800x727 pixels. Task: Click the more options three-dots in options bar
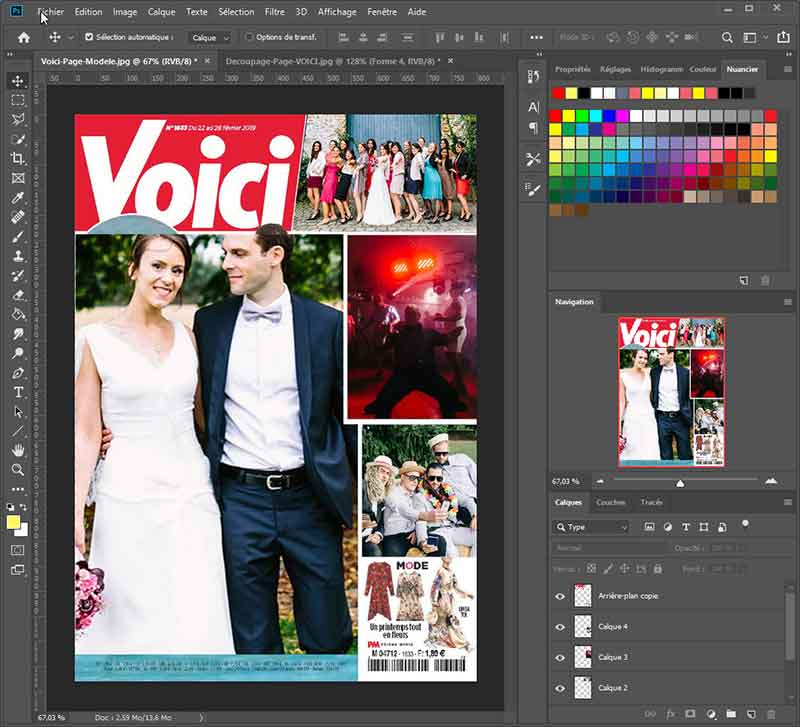point(536,37)
